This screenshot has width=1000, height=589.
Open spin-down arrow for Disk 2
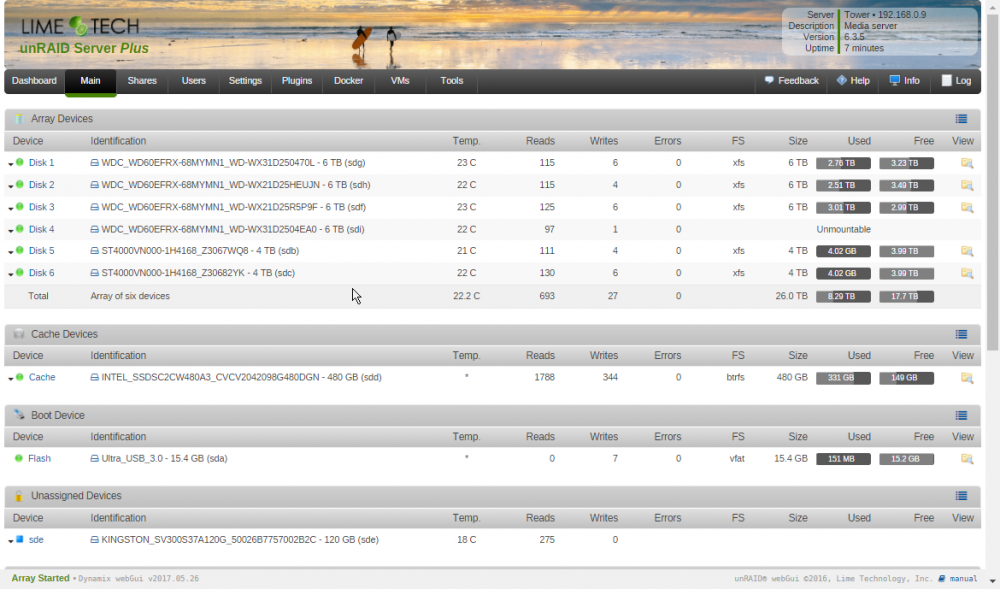pyautogui.click(x=11, y=186)
